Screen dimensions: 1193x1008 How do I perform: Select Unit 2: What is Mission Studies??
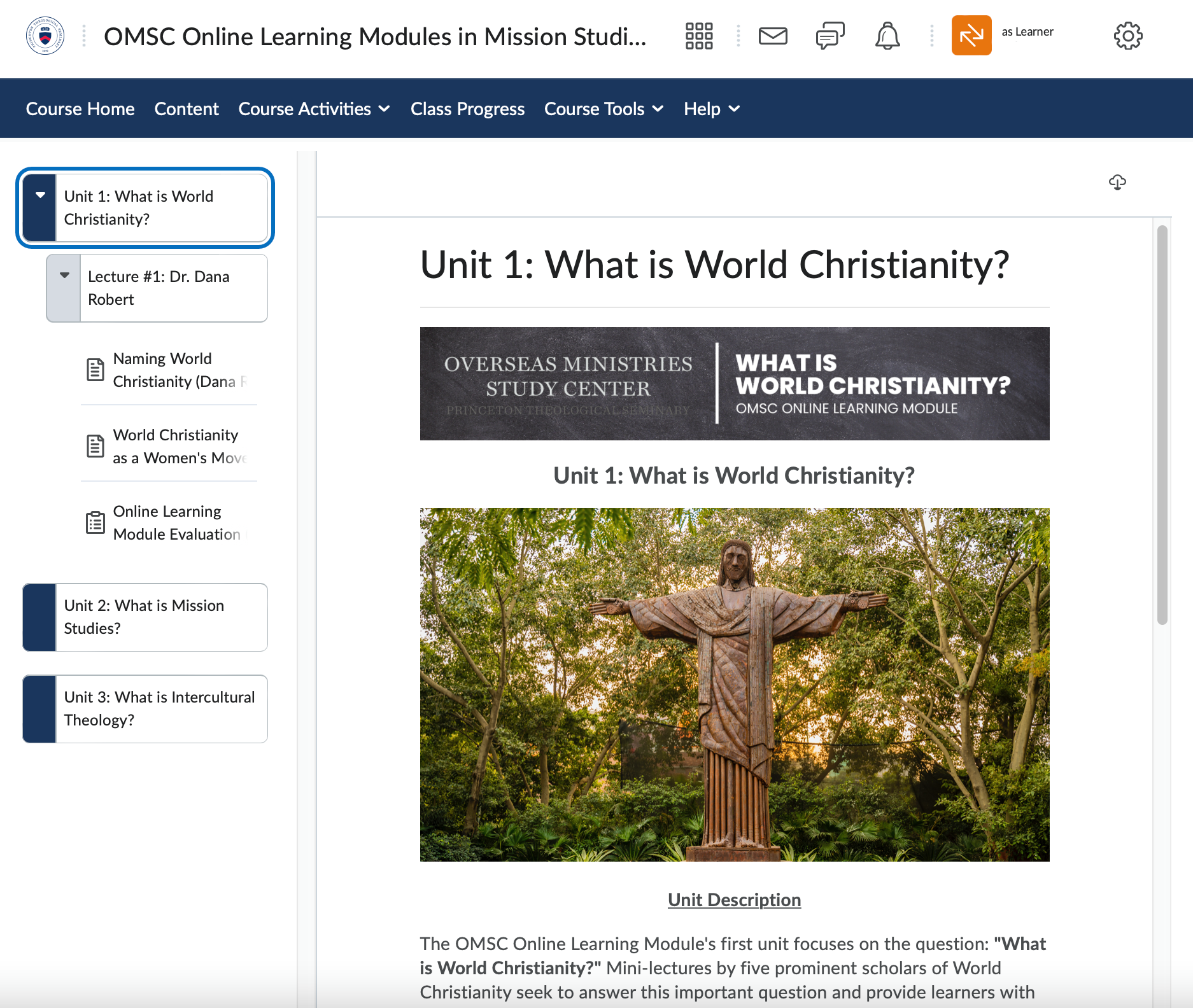(145, 617)
